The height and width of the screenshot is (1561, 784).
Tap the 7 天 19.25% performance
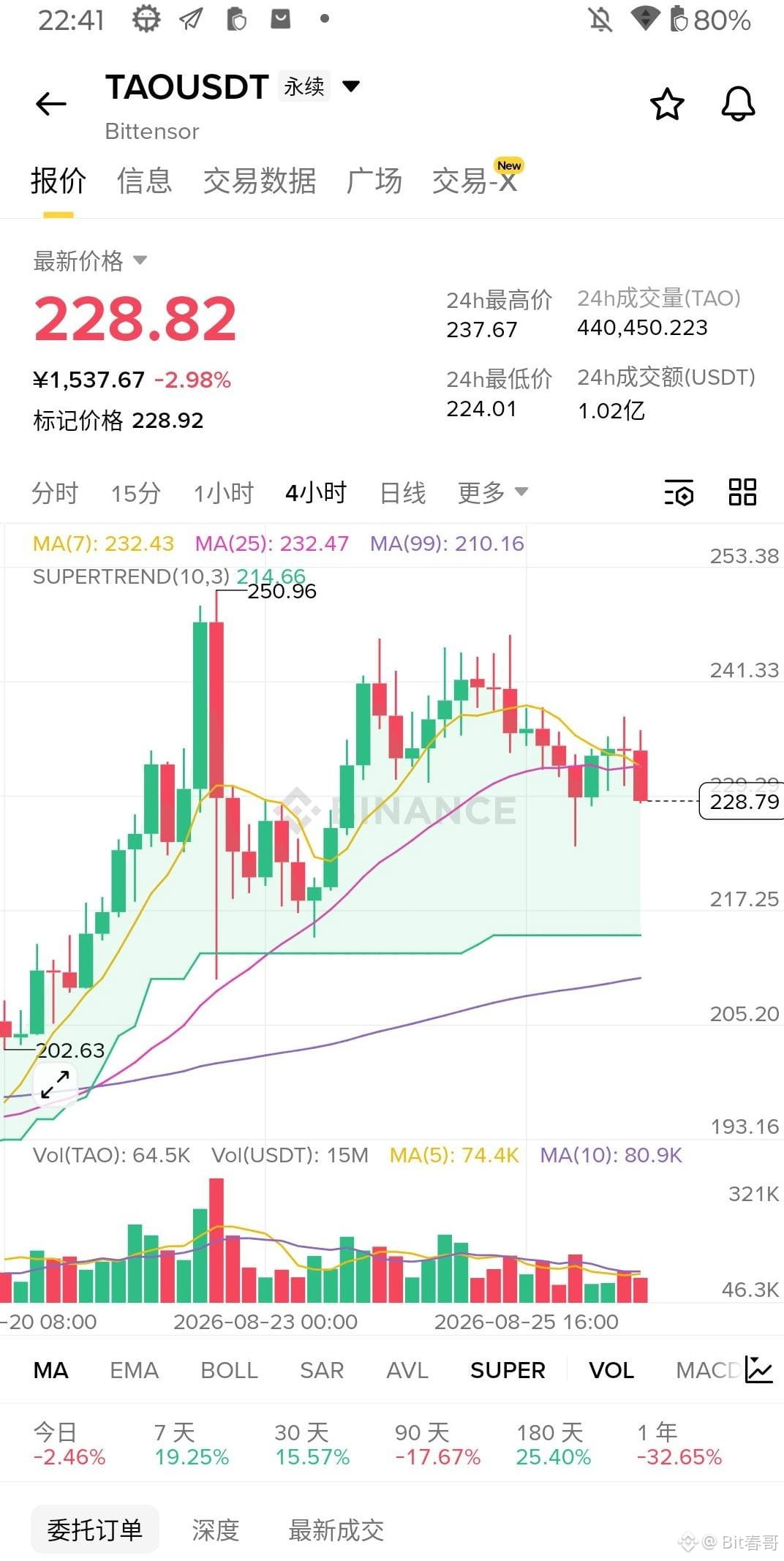[192, 1444]
